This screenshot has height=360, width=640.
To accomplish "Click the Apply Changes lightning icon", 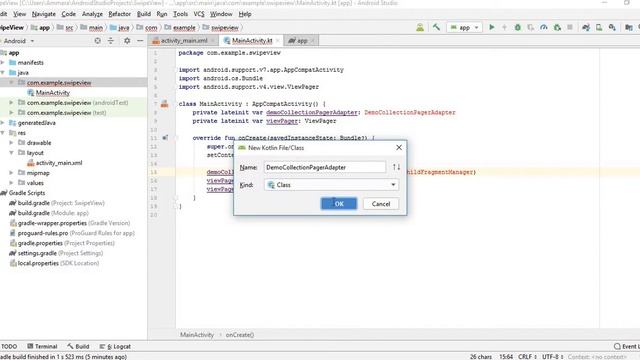I will pos(504,27).
